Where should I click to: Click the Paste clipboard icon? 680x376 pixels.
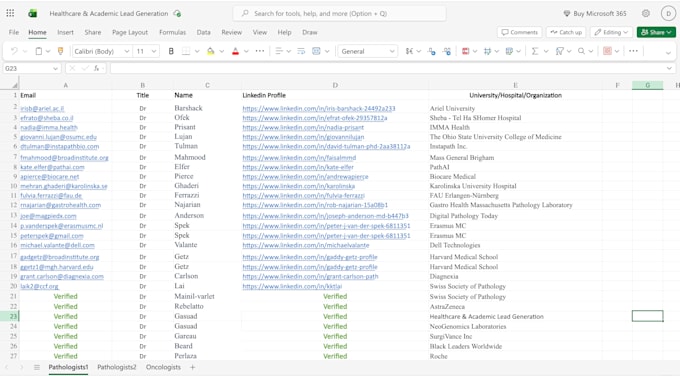tap(39, 51)
